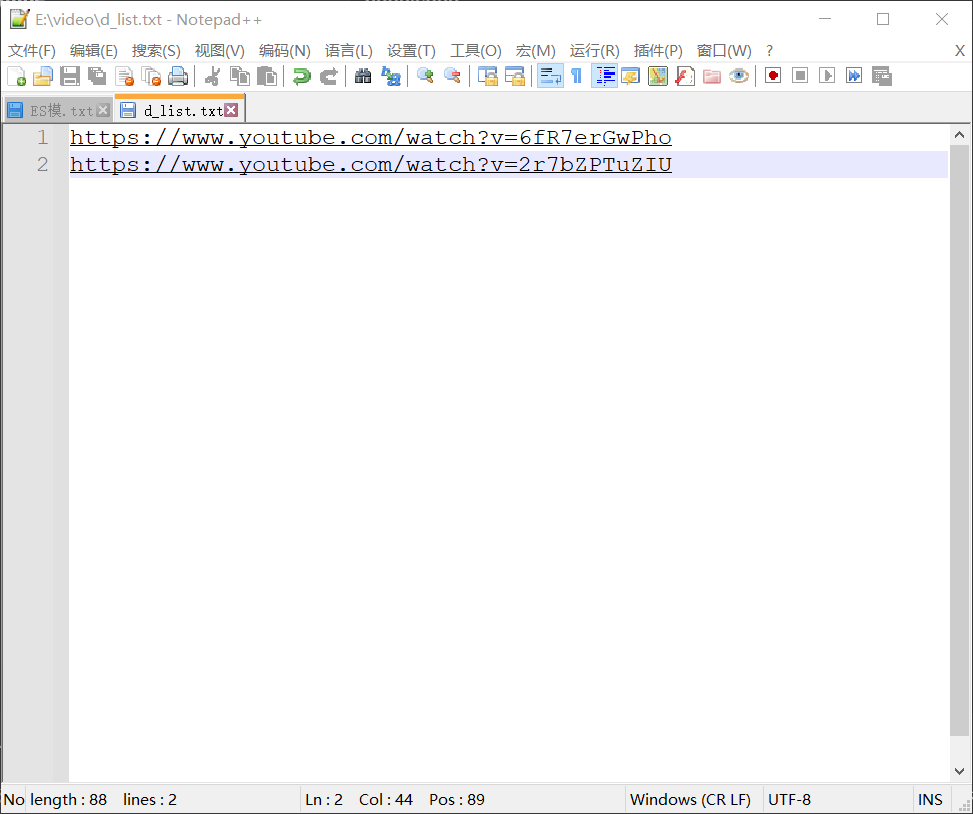973x814 pixels.
Task: Toggle file monitoring eye icon
Action: tap(738, 76)
